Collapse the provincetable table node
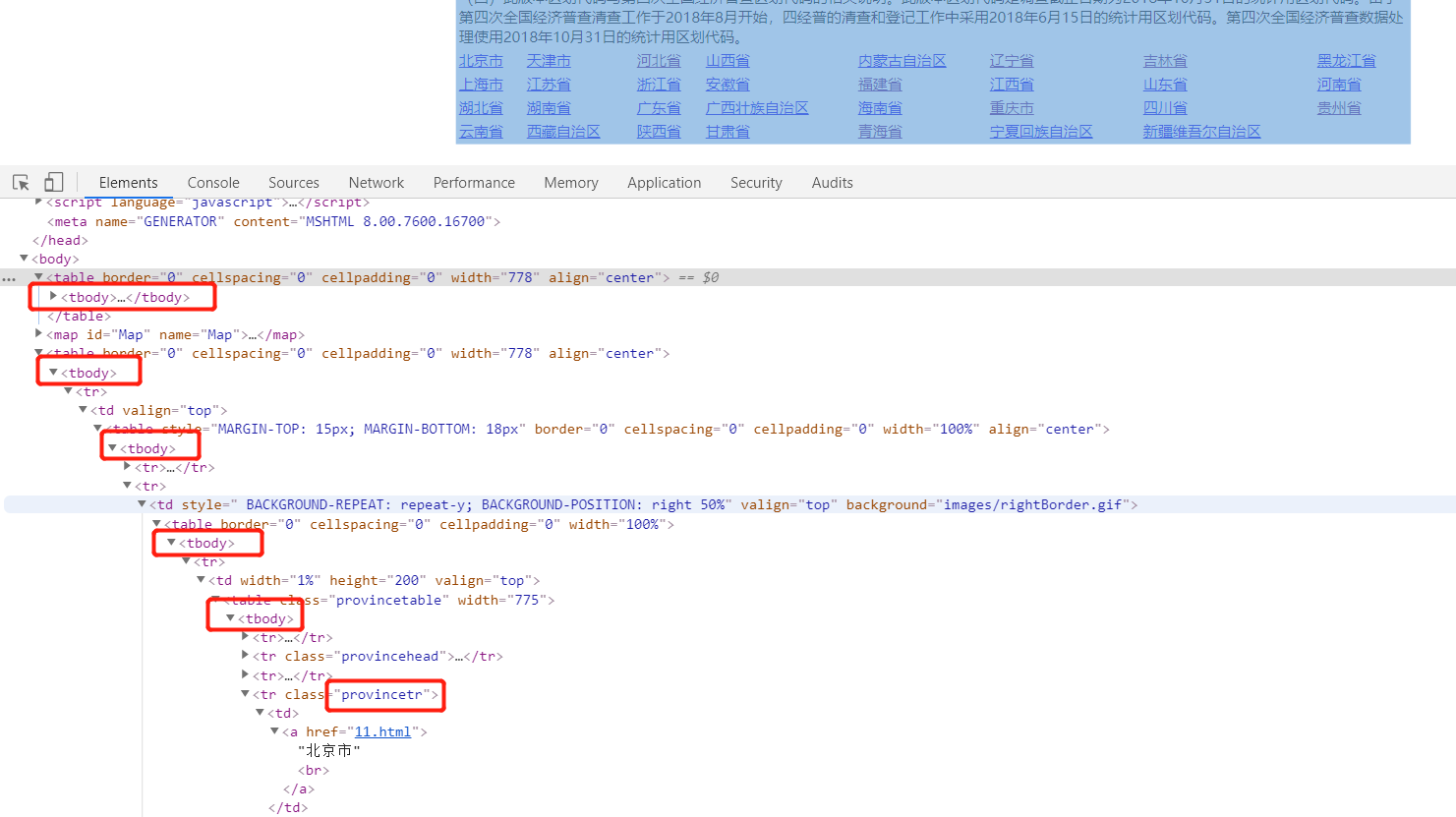This screenshot has width=1456, height=817. 215,600
